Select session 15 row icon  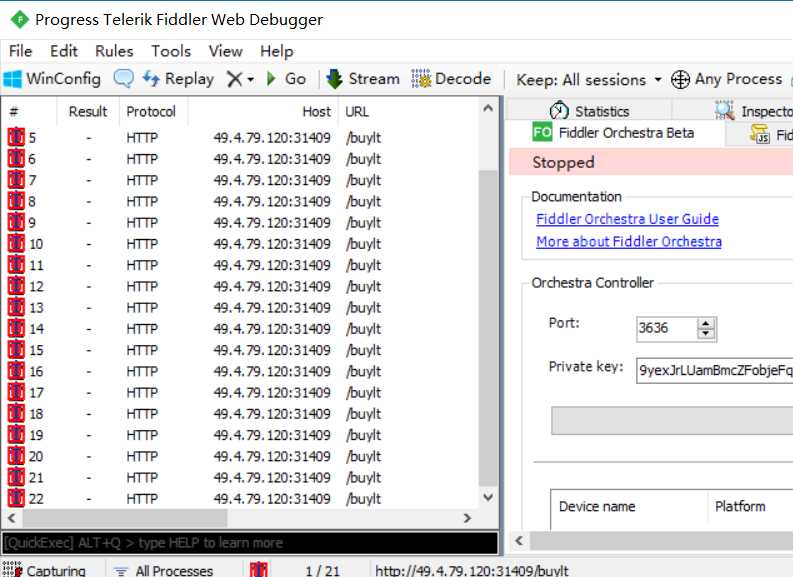[x=16, y=350]
